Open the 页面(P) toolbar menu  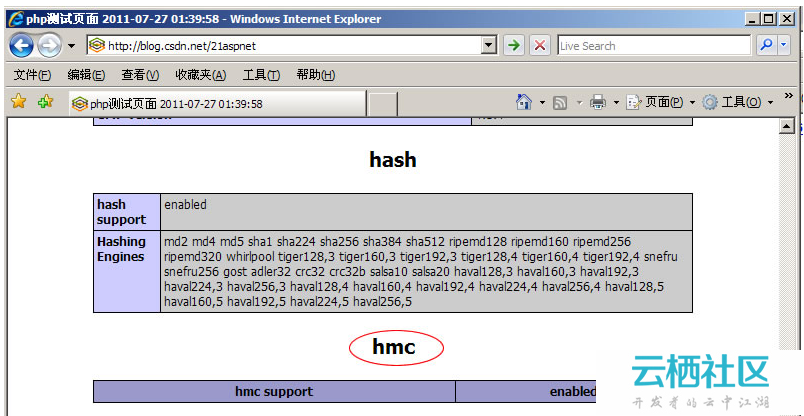[661, 102]
